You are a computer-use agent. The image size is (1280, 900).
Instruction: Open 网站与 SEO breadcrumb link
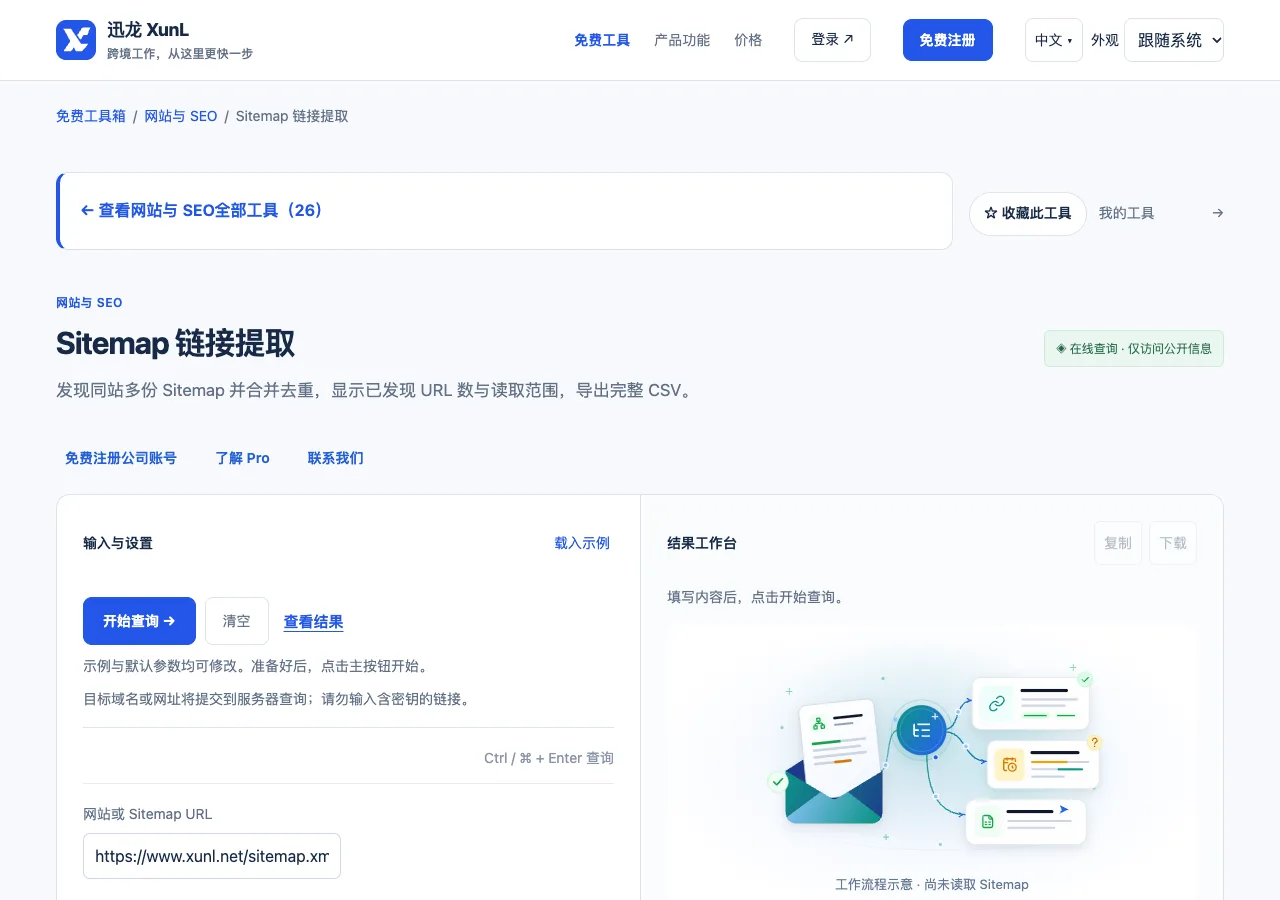tap(181, 116)
